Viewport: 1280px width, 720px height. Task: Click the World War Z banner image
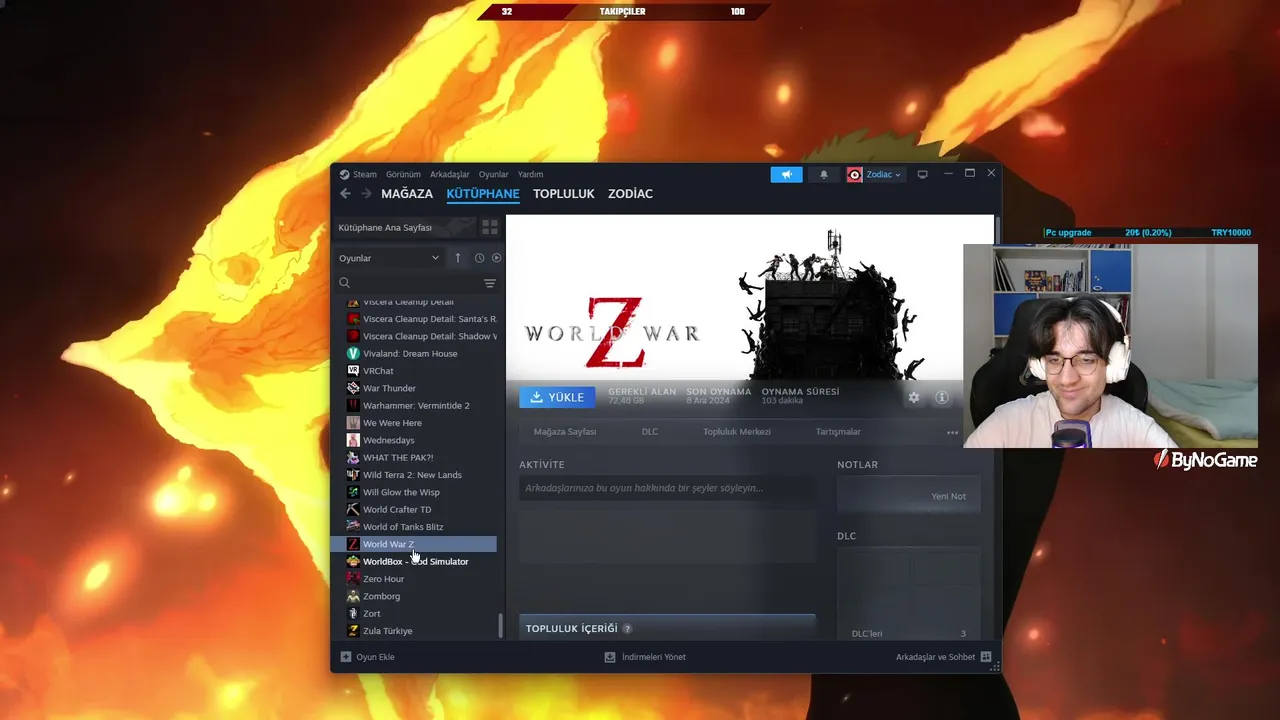point(750,298)
